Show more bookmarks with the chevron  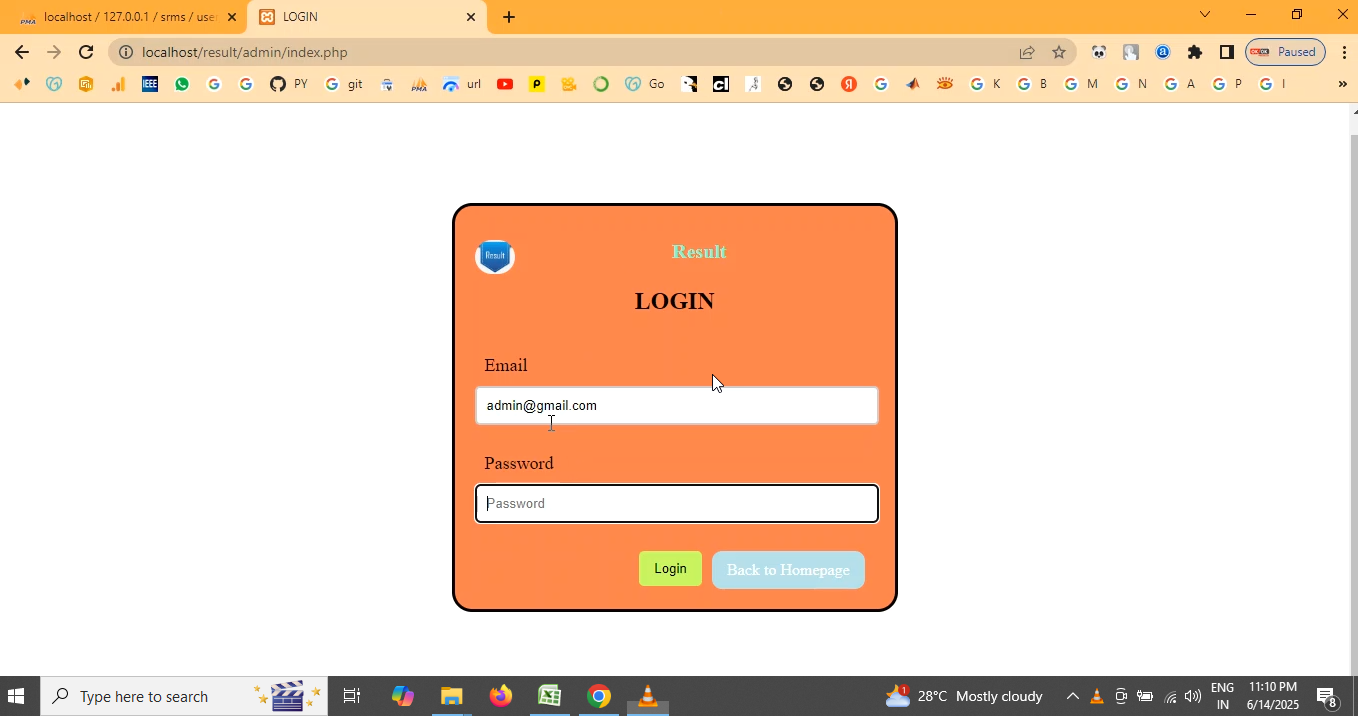(1342, 84)
